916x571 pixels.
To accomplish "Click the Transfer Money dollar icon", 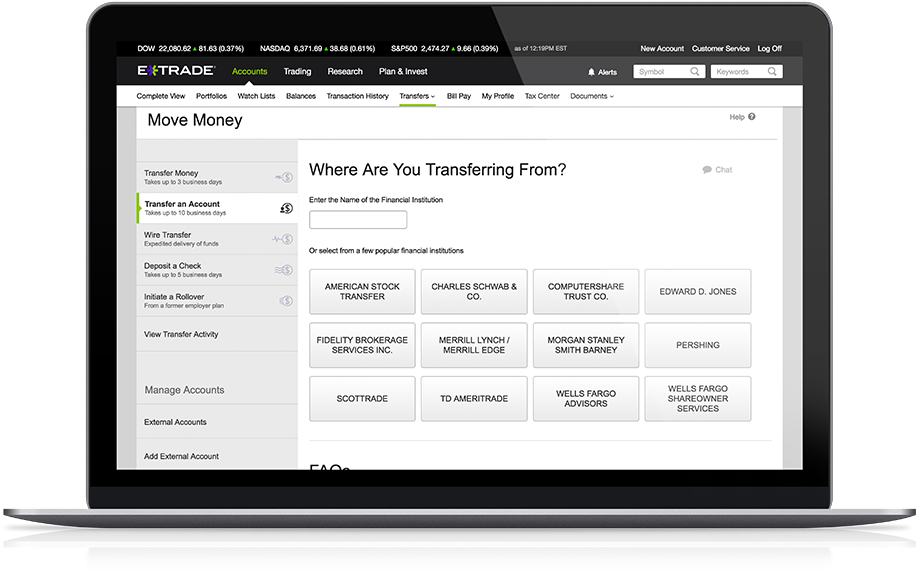I will (x=285, y=178).
